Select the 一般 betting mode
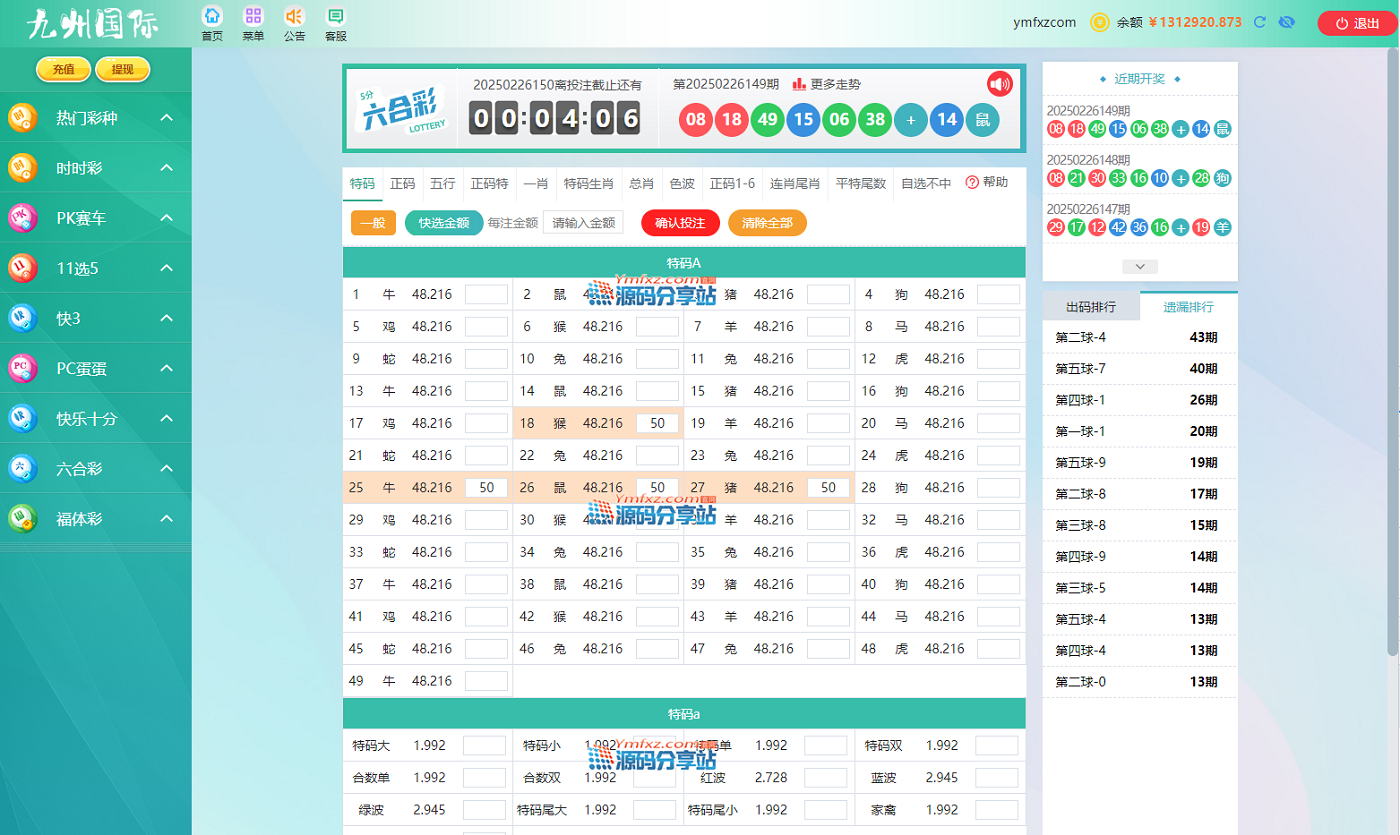 point(373,223)
